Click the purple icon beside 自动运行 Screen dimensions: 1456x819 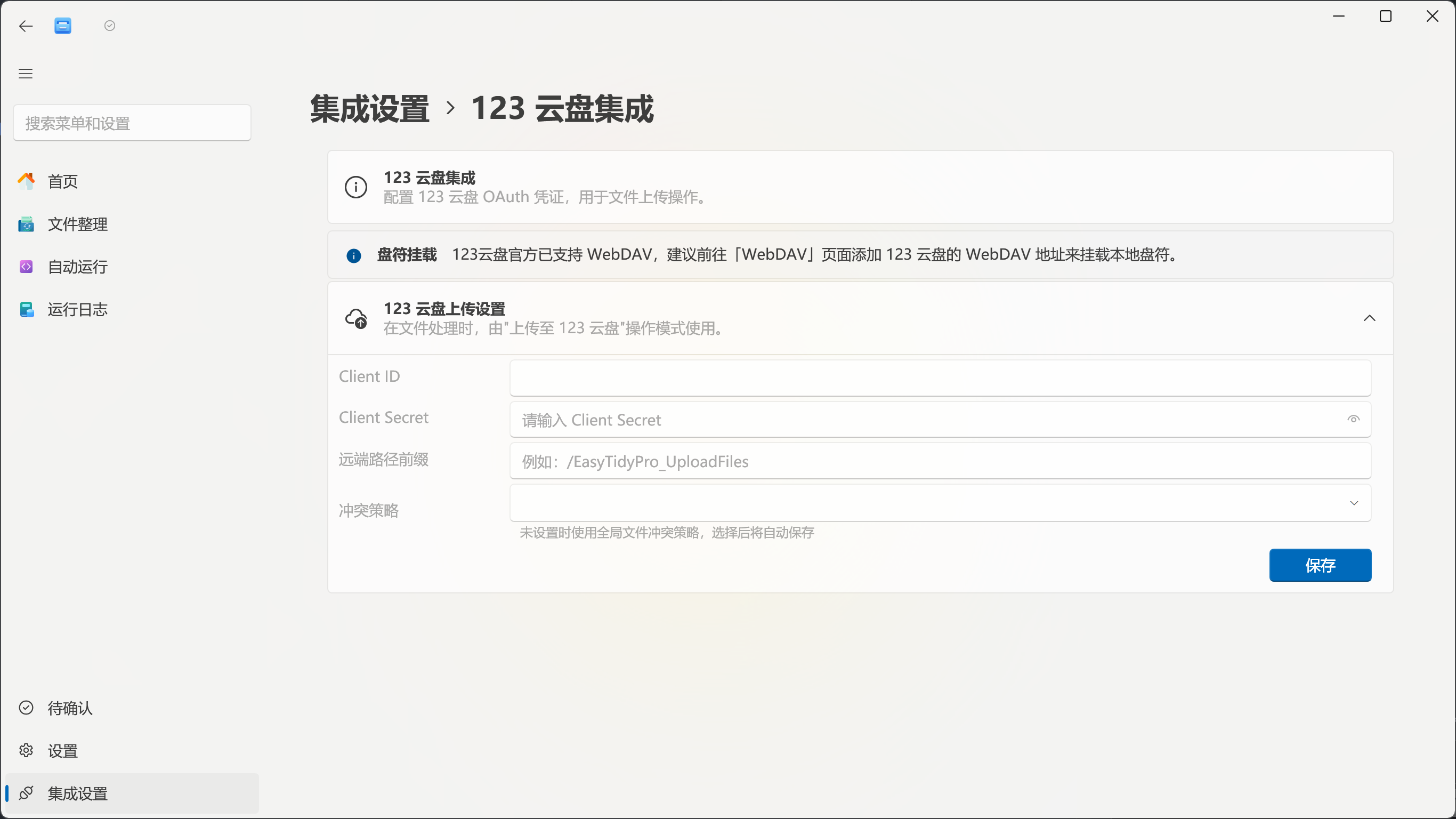(x=26, y=267)
